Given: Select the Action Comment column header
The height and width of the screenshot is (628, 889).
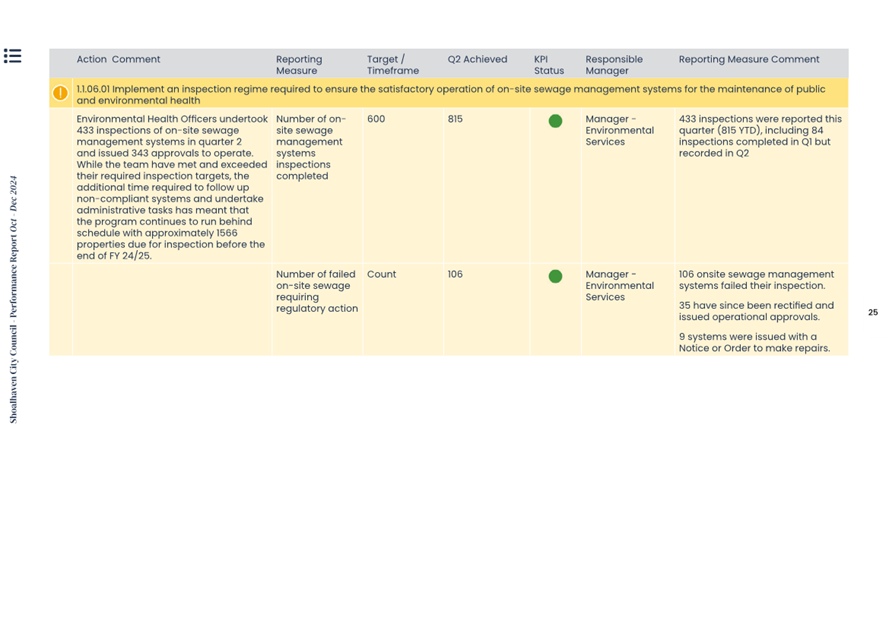Looking at the screenshot, I should 118,60.
